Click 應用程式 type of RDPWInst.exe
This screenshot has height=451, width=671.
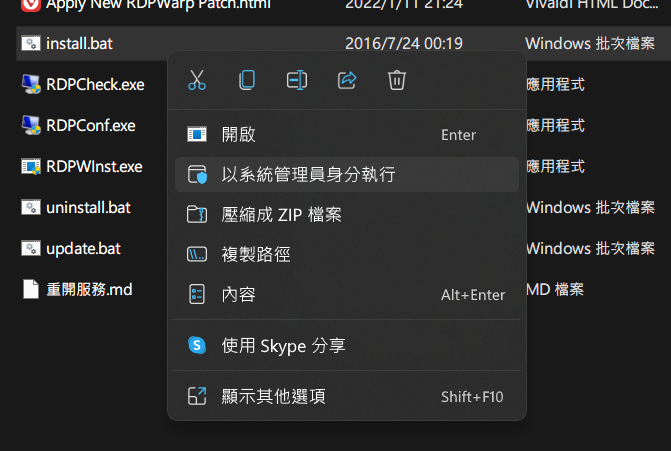tap(555, 166)
